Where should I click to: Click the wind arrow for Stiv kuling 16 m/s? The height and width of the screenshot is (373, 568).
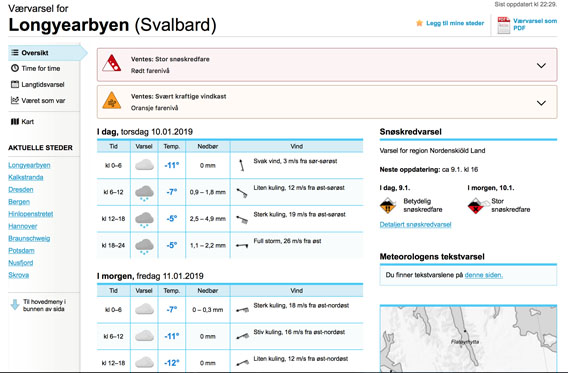(242, 336)
